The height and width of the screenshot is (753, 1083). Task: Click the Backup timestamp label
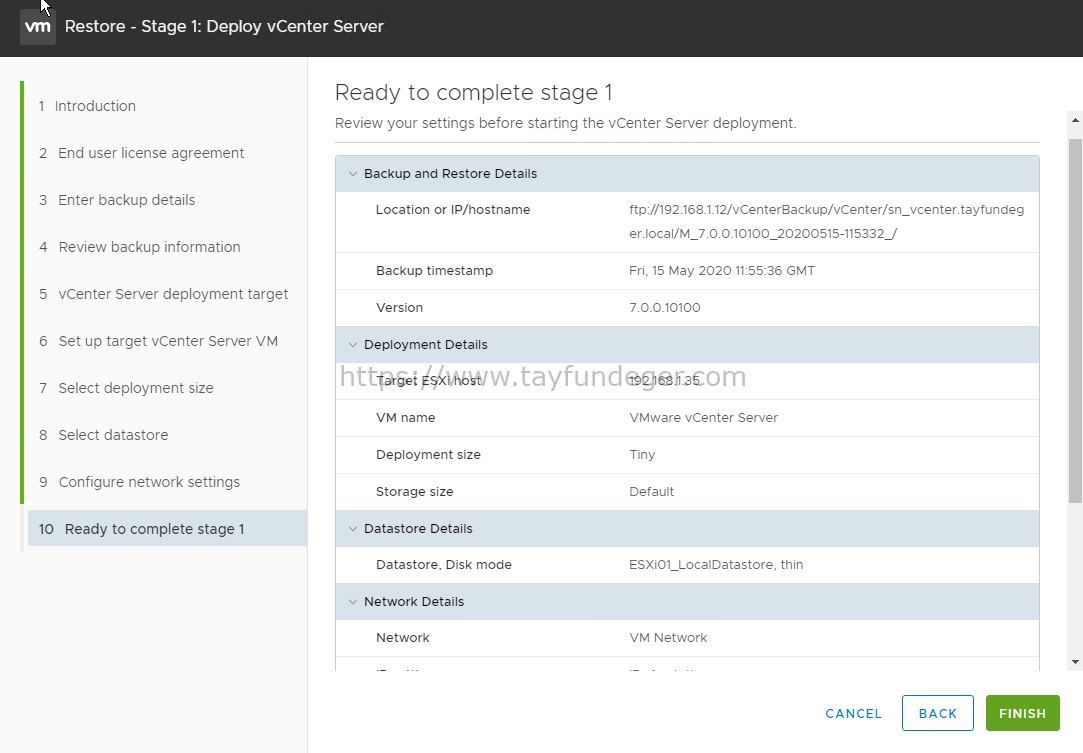[x=434, y=271]
